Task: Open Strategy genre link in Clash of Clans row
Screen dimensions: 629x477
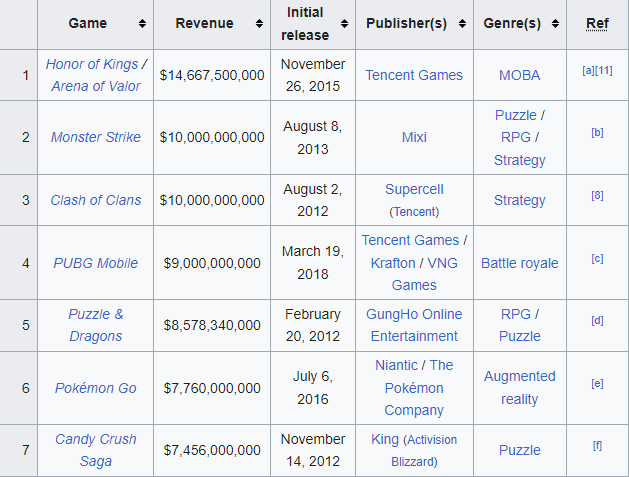Action: pos(519,200)
